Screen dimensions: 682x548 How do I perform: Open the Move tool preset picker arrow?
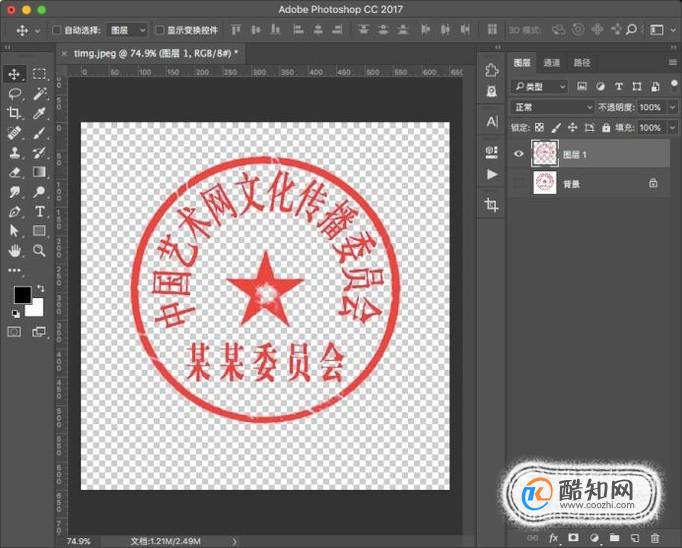click(x=37, y=30)
